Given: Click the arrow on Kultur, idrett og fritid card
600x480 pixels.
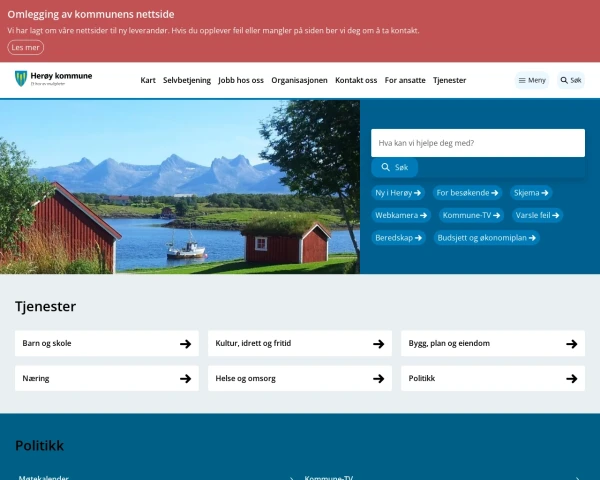Looking at the screenshot, I should pyautogui.click(x=378, y=344).
